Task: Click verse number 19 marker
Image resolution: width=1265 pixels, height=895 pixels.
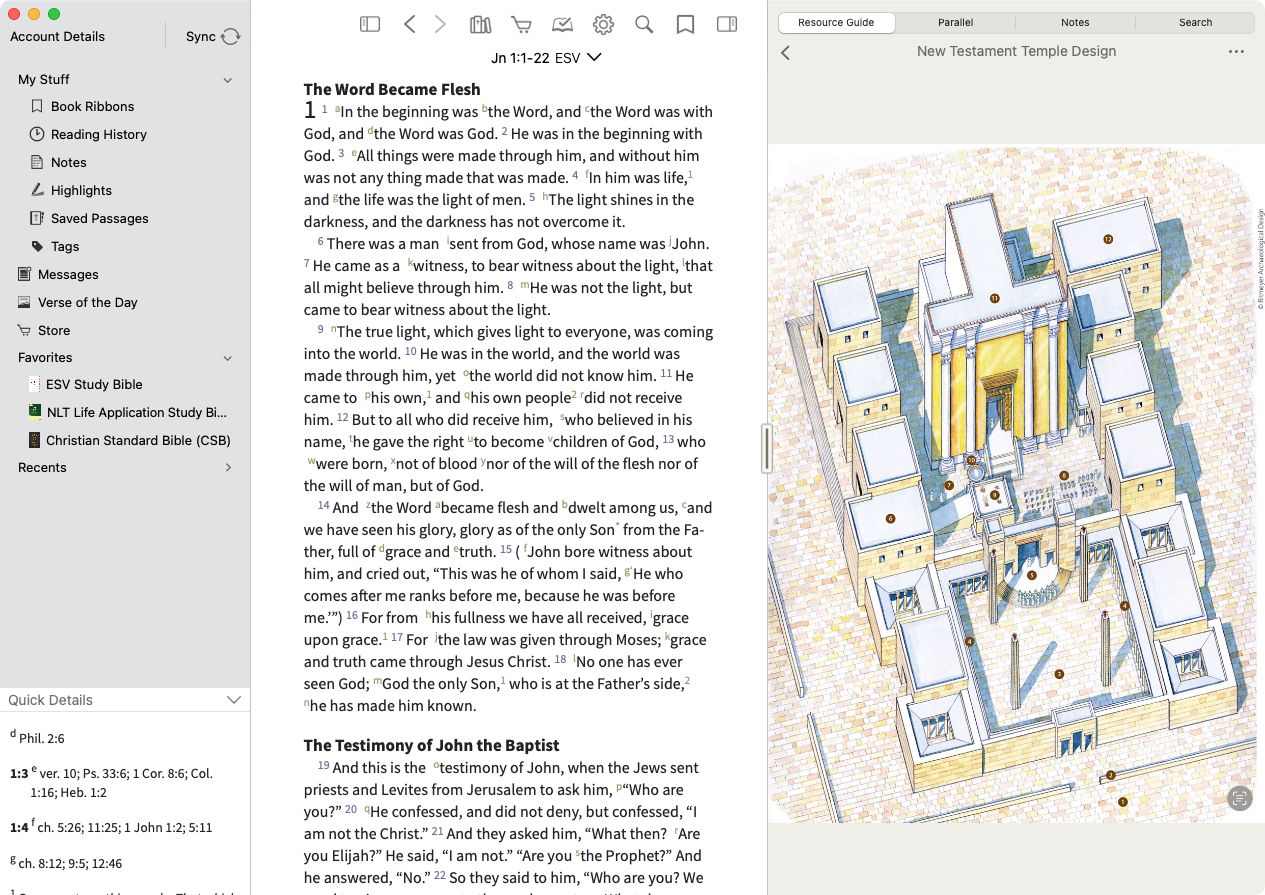Action: (323, 766)
